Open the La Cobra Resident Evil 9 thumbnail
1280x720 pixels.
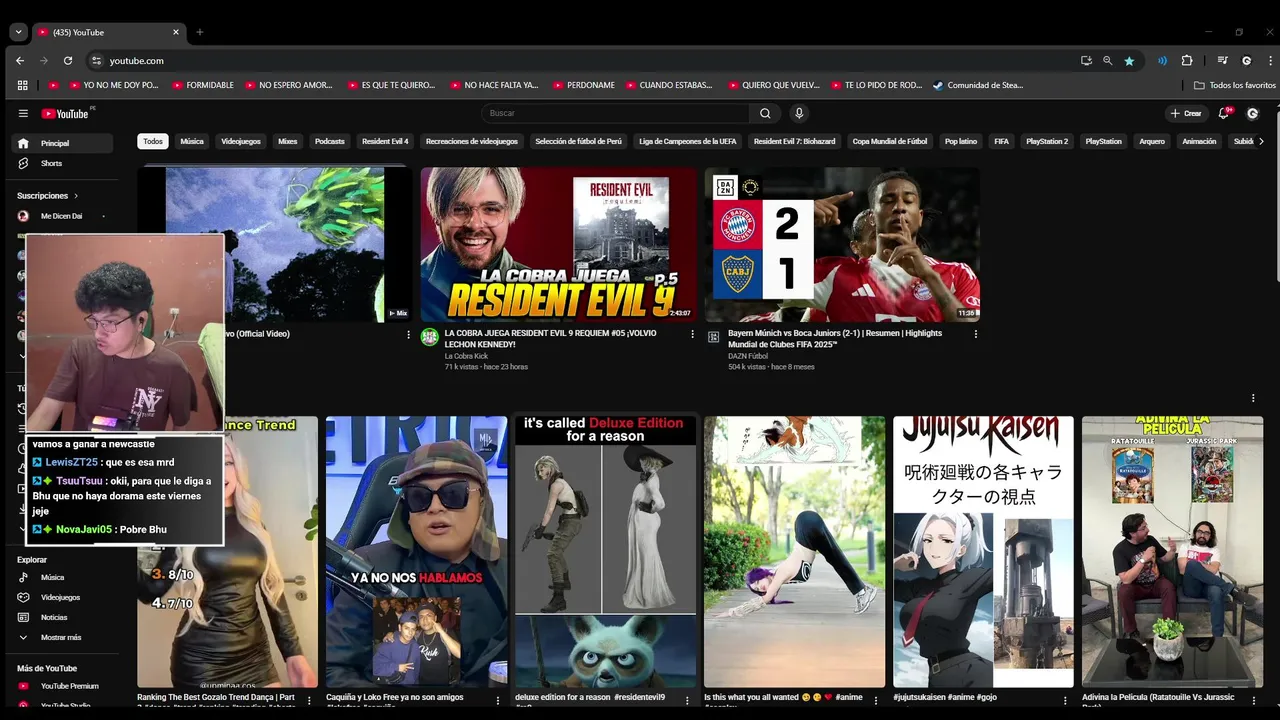[558, 244]
